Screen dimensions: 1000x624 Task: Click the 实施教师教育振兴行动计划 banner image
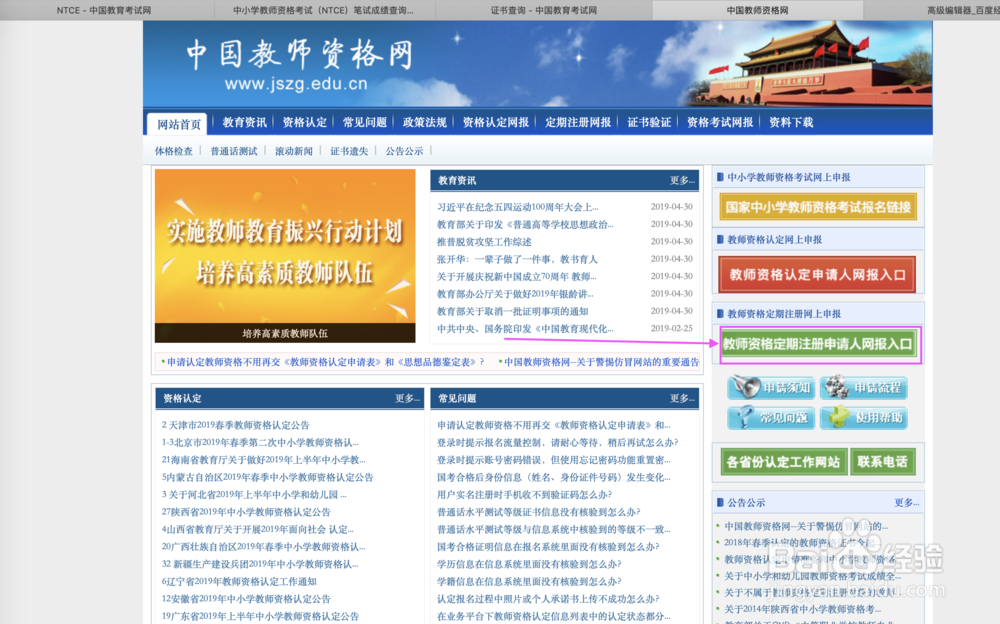point(285,256)
